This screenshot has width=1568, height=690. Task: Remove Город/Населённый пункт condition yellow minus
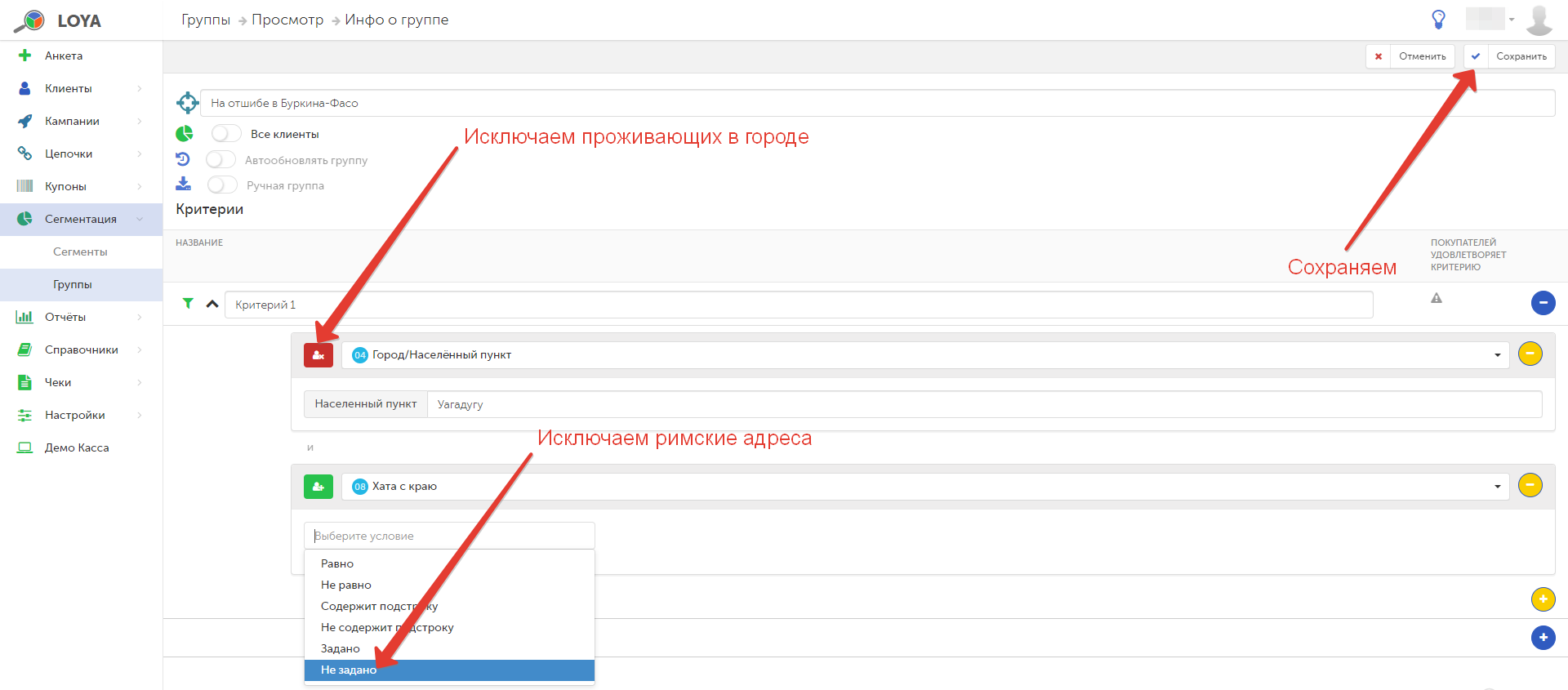click(x=1530, y=354)
